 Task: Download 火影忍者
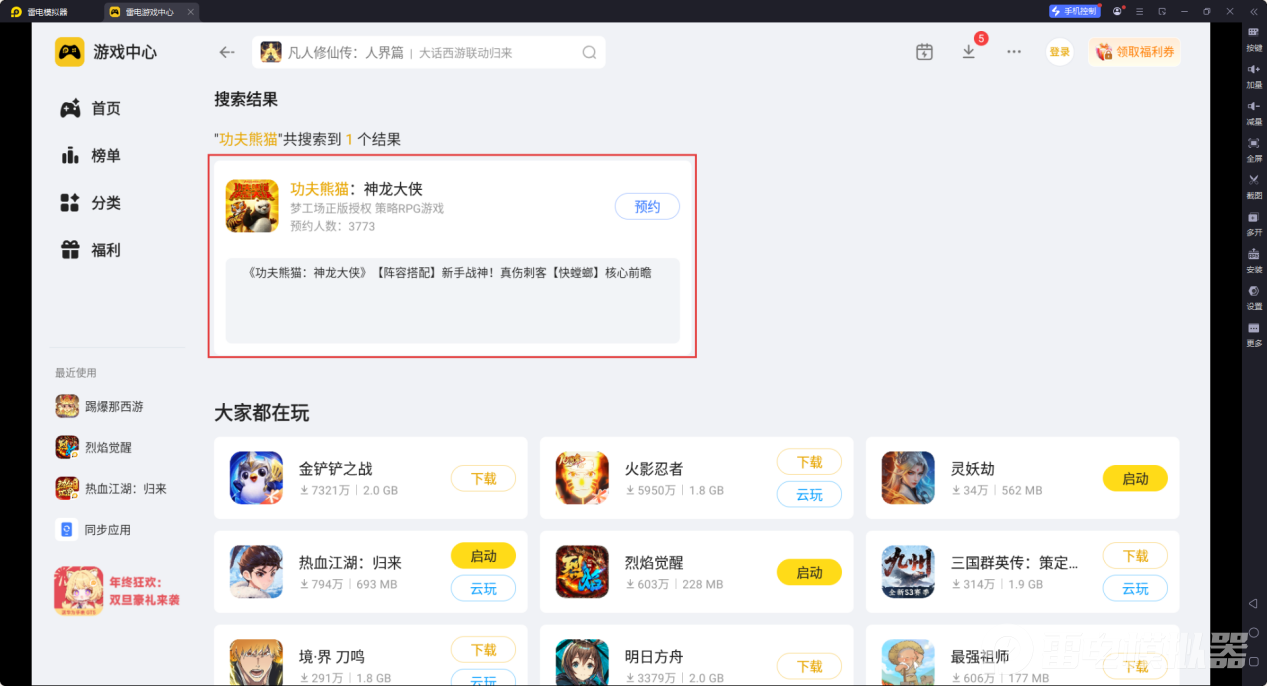click(809, 462)
